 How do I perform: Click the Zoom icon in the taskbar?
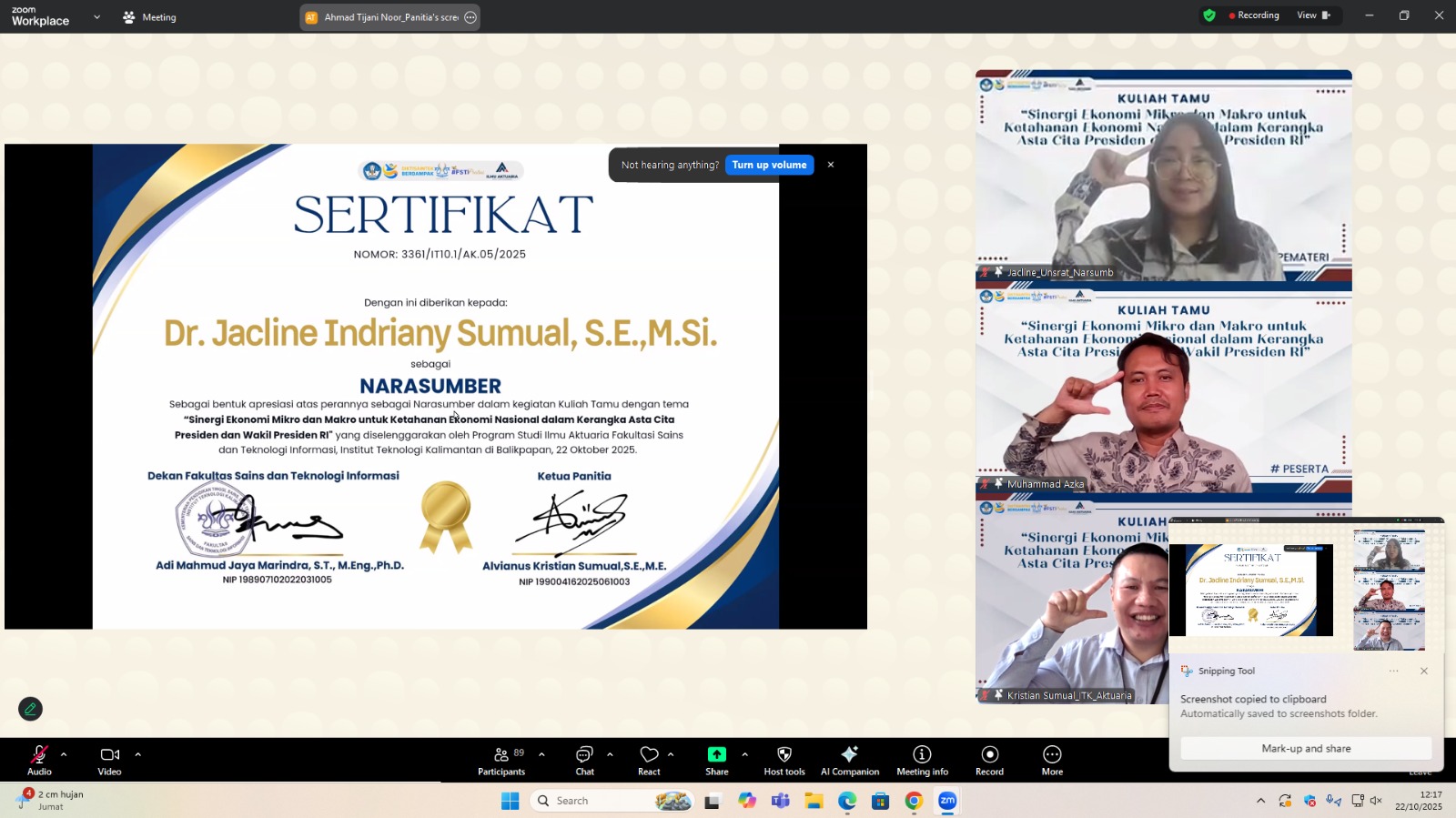947,801
